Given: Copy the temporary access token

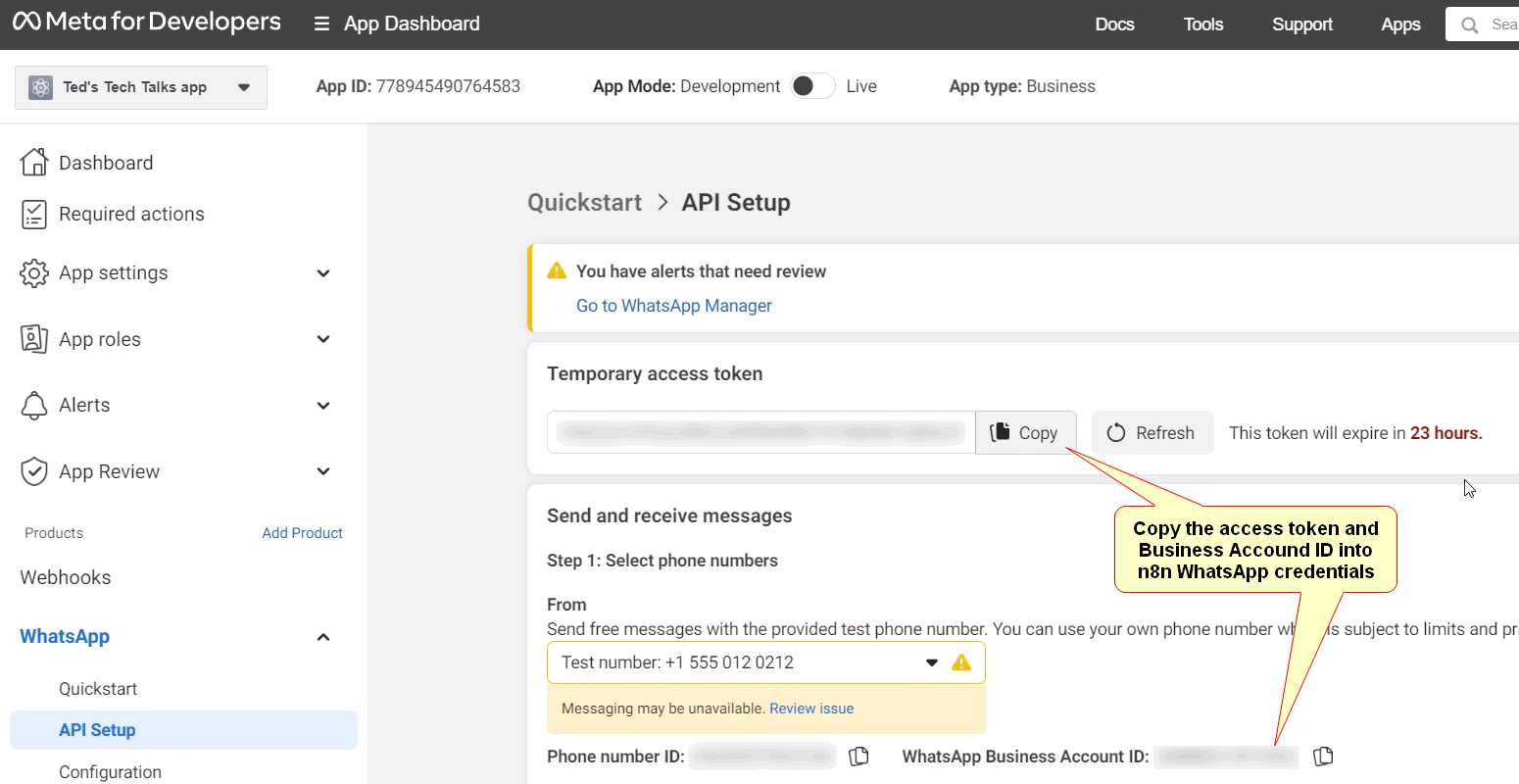Looking at the screenshot, I should point(1025,432).
